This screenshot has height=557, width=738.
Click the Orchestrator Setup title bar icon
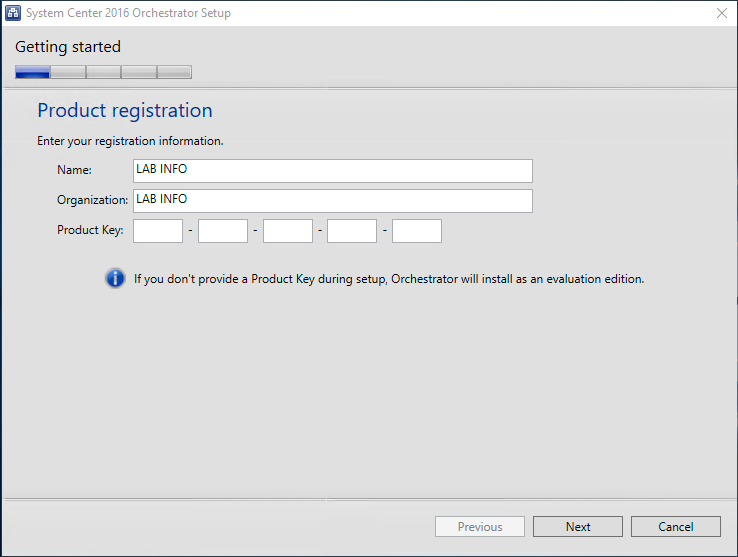click(x=13, y=13)
